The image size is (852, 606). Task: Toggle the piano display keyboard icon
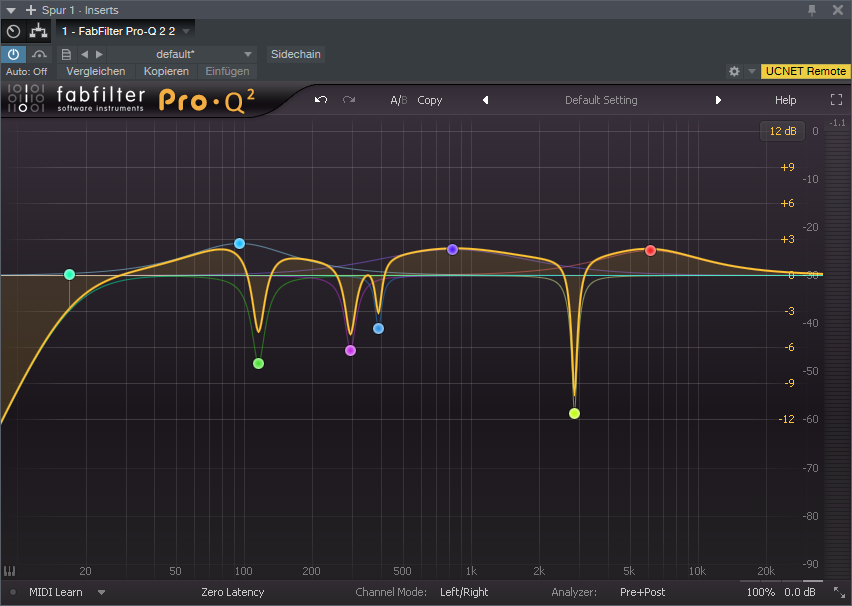(10, 571)
